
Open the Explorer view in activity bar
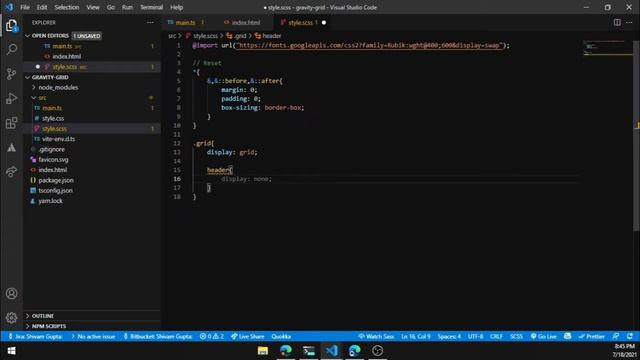point(11,26)
